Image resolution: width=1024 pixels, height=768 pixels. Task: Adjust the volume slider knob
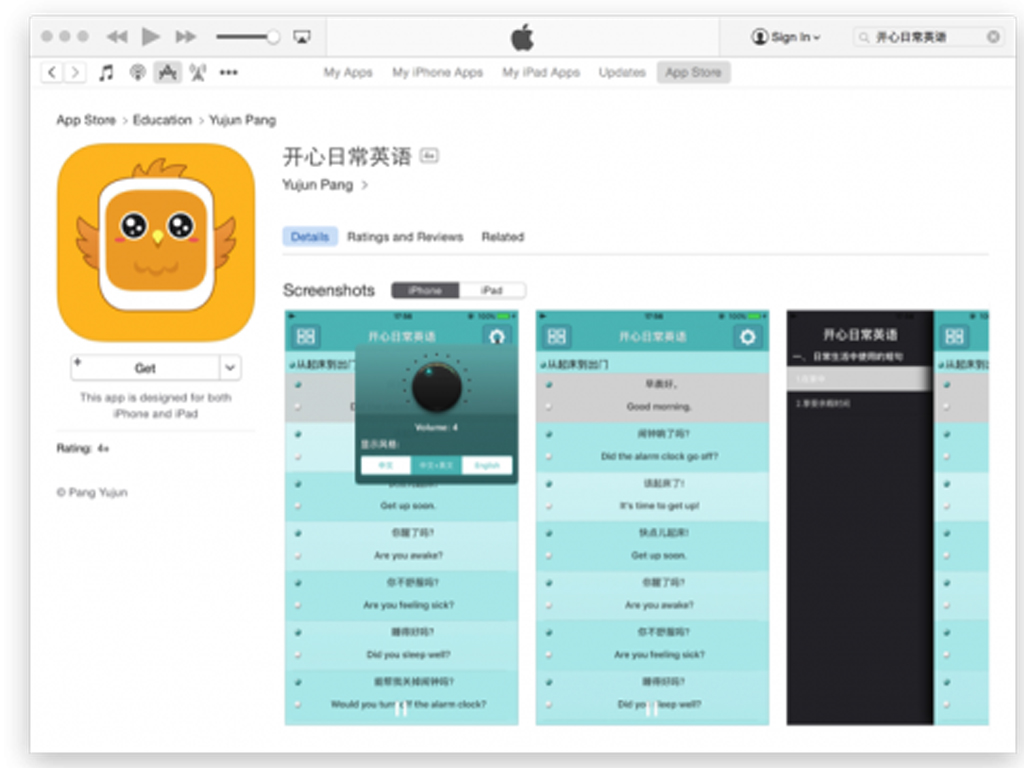(273, 37)
